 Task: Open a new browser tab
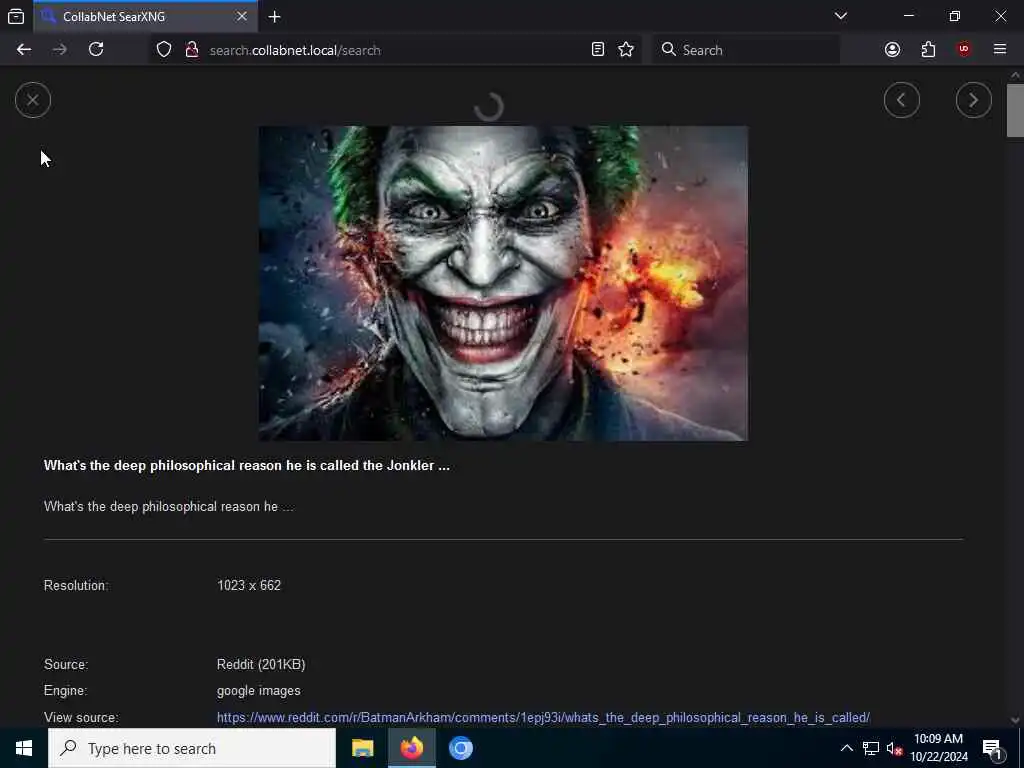(275, 16)
